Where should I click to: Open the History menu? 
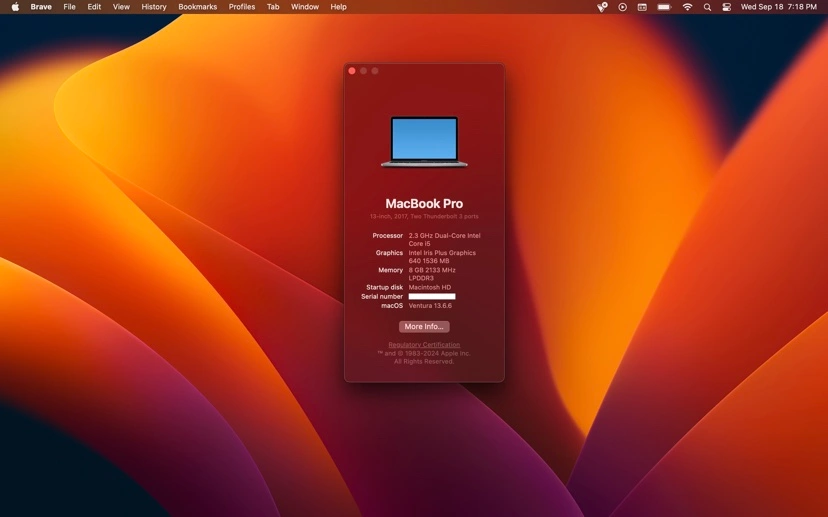click(154, 7)
